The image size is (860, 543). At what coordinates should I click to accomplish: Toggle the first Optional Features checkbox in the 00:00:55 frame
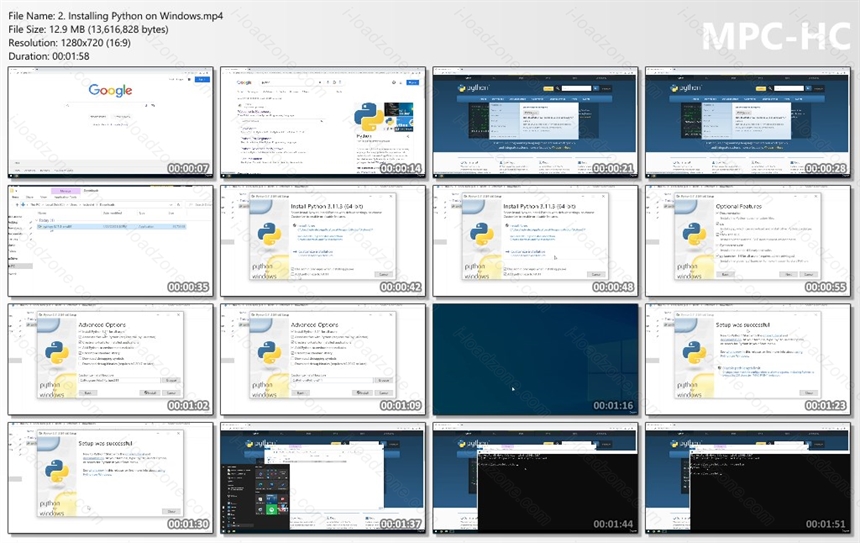tap(718, 213)
